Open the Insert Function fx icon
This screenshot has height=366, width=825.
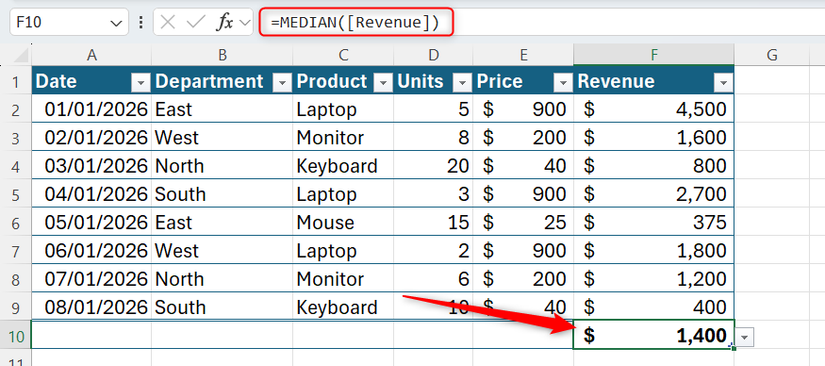[x=225, y=23]
